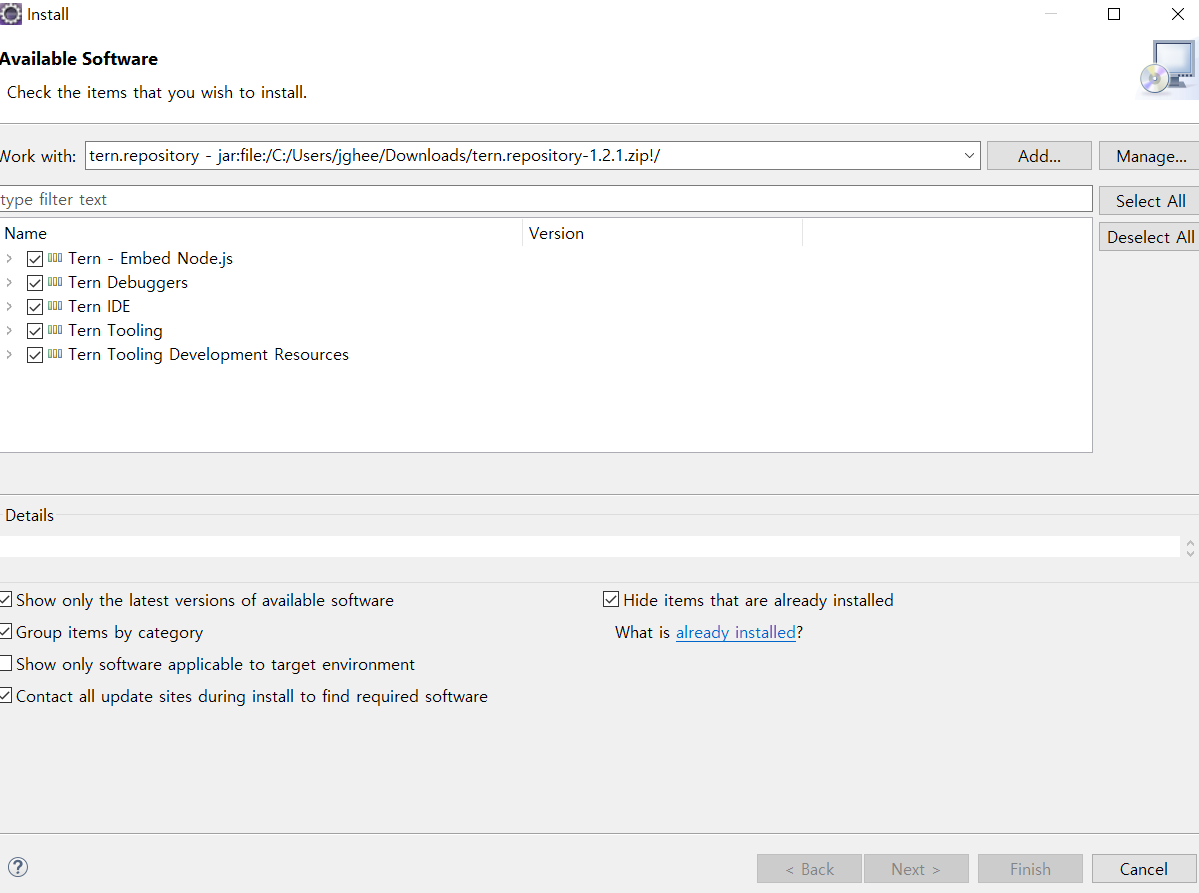Click the Manage... button
The width and height of the screenshot is (1199, 893).
pos(1149,156)
